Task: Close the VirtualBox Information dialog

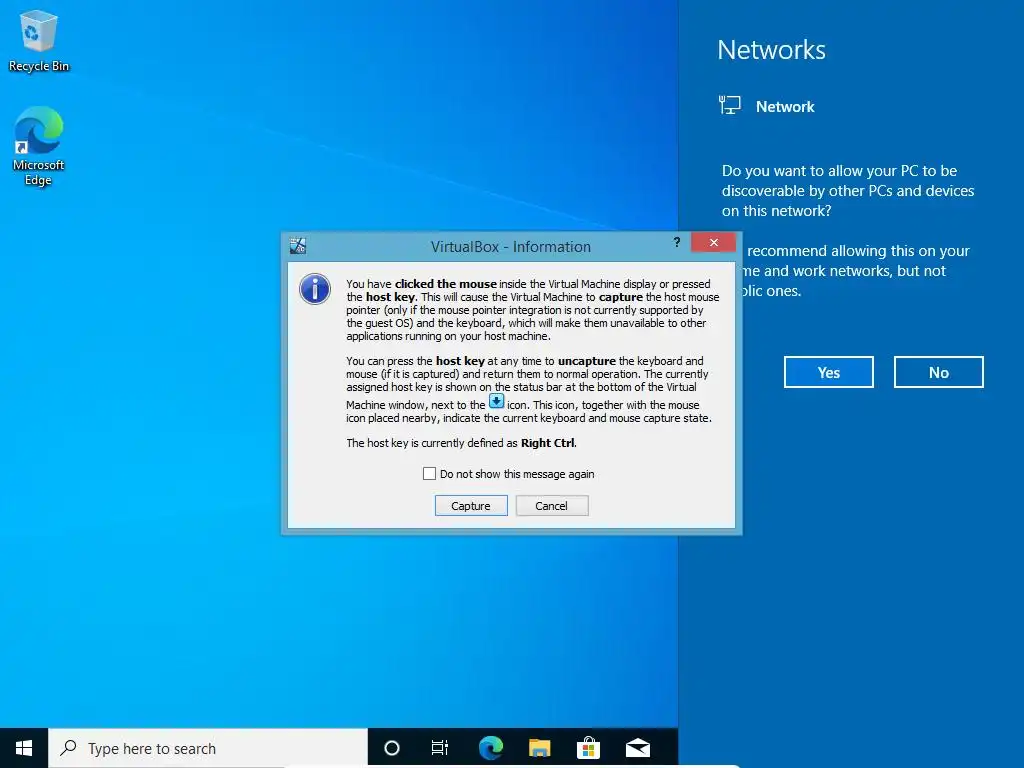Action: pyautogui.click(x=713, y=242)
